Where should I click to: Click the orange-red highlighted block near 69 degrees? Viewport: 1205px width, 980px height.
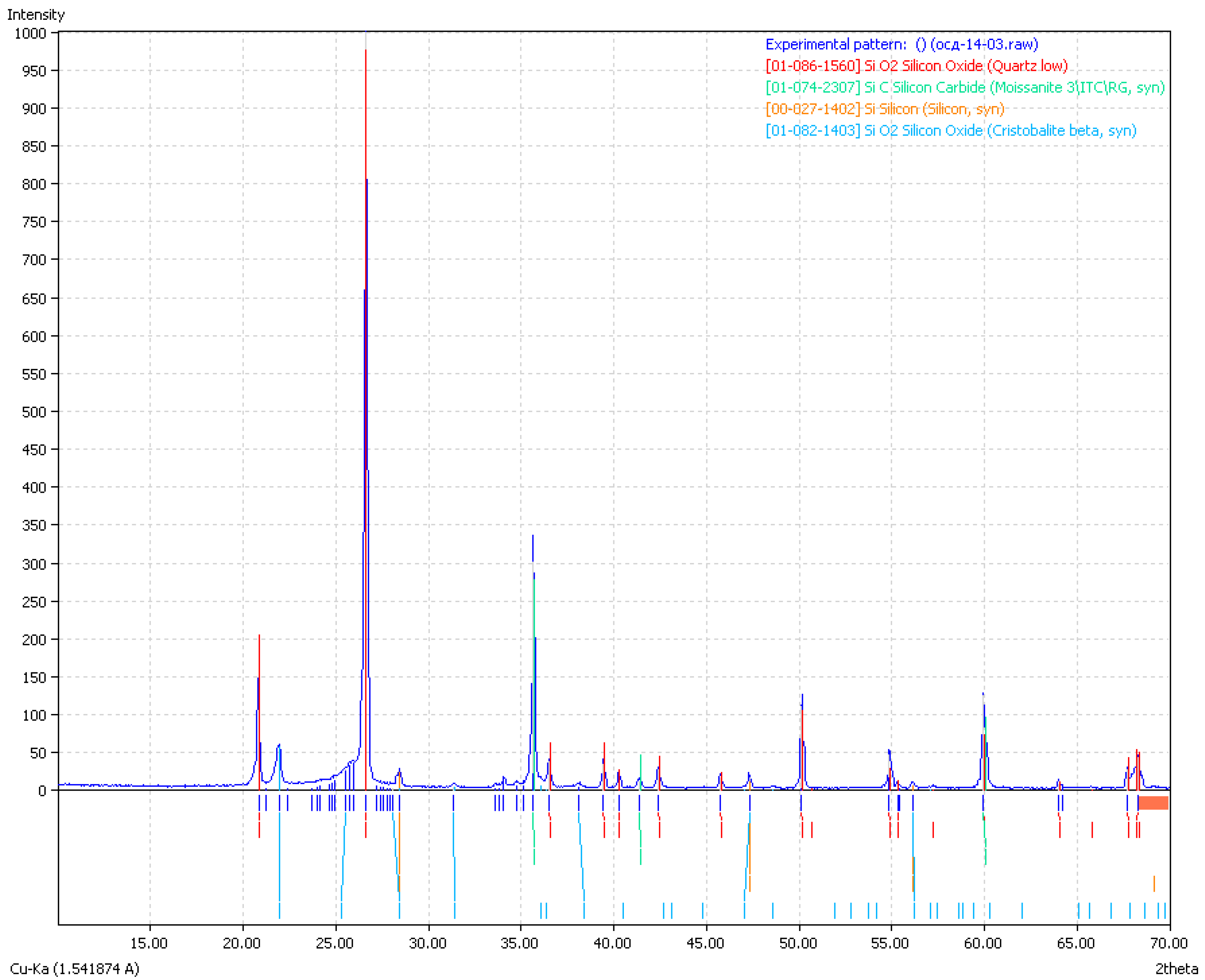coord(1153,803)
